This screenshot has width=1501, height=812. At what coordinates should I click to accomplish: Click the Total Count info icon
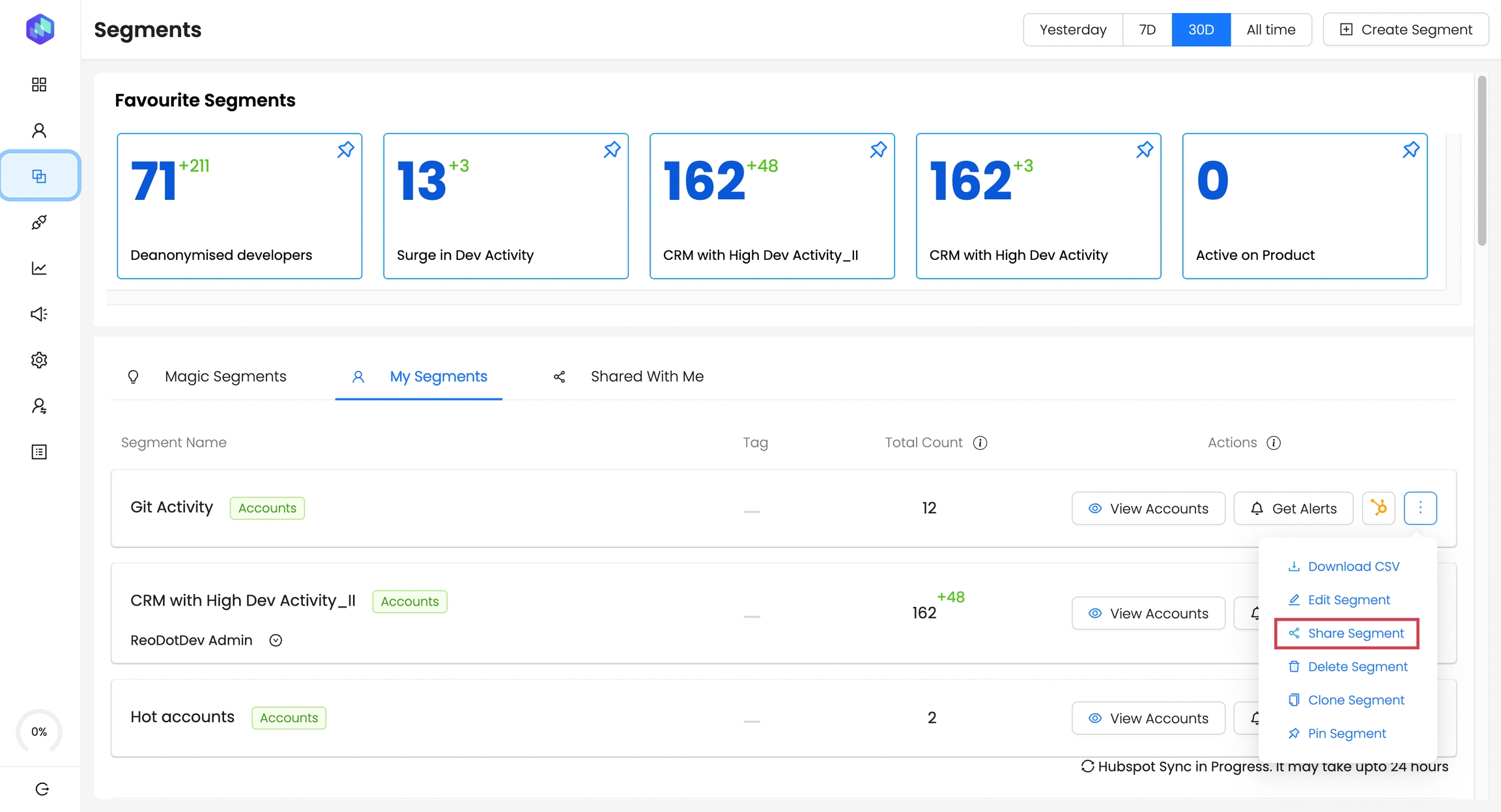(x=980, y=443)
